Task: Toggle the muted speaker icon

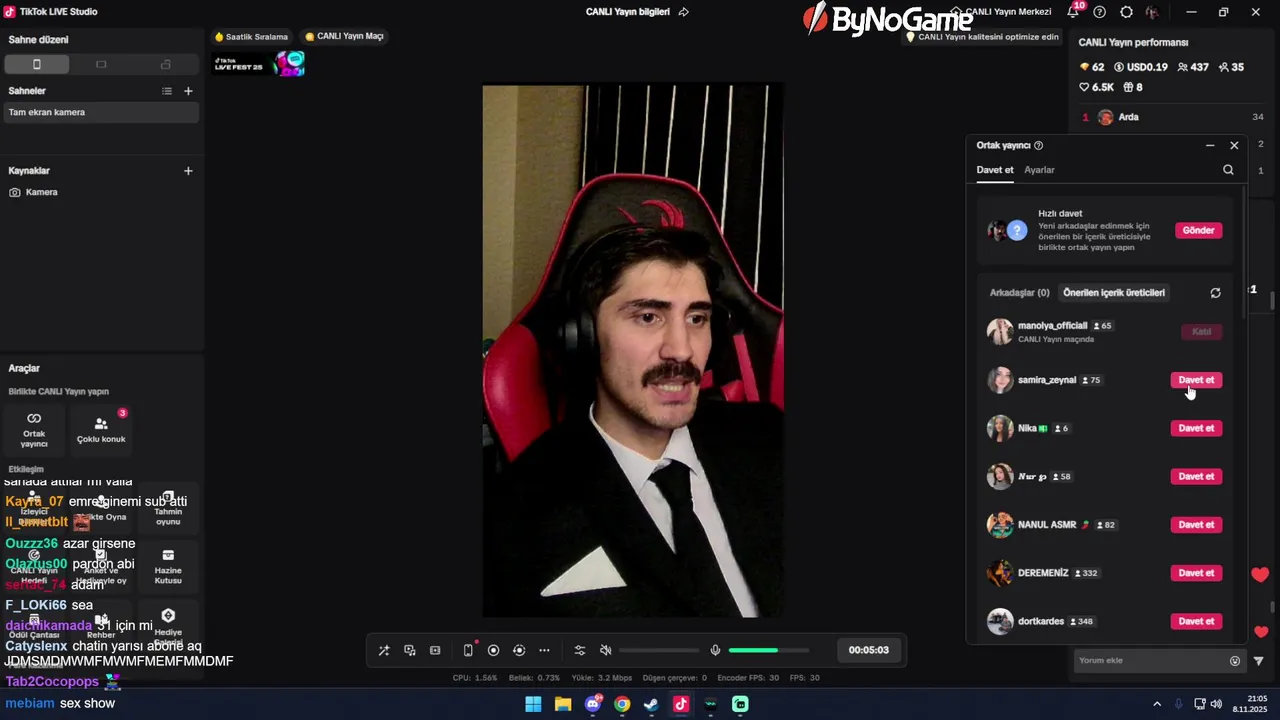Action: pyautogui.click(x=605, y=650)
